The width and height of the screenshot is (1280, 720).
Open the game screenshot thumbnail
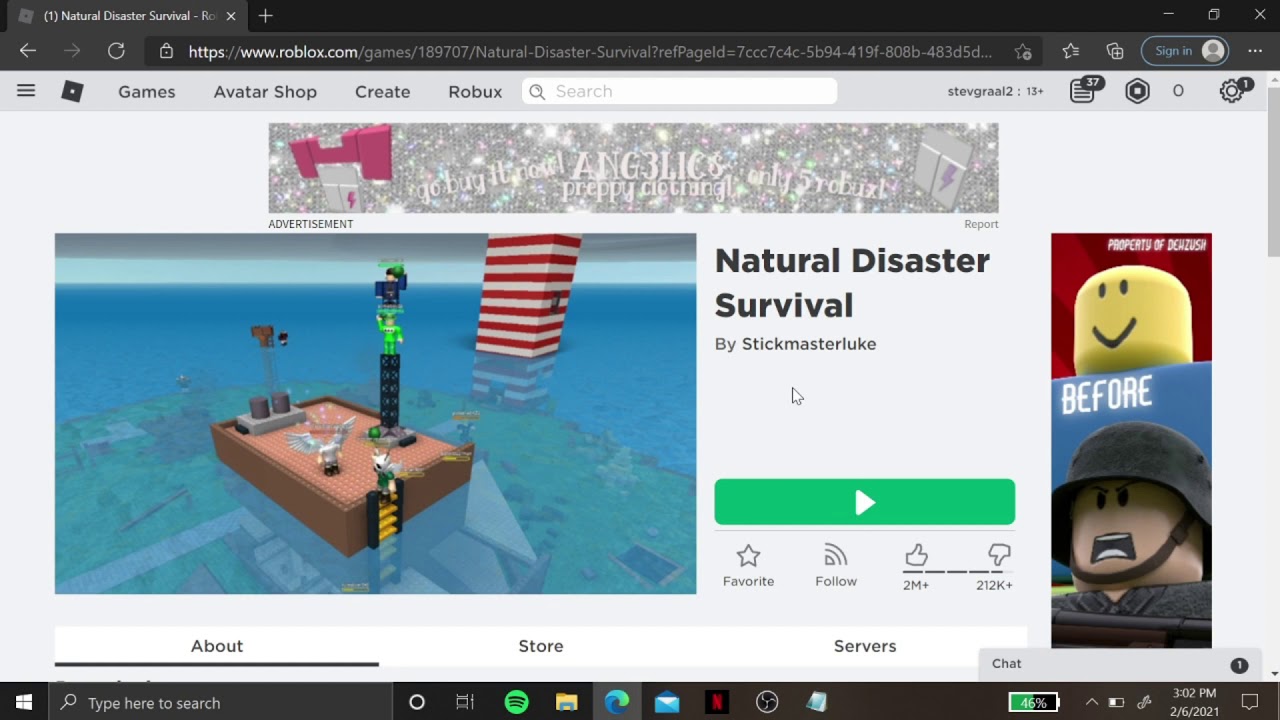[x=376, y=414]
